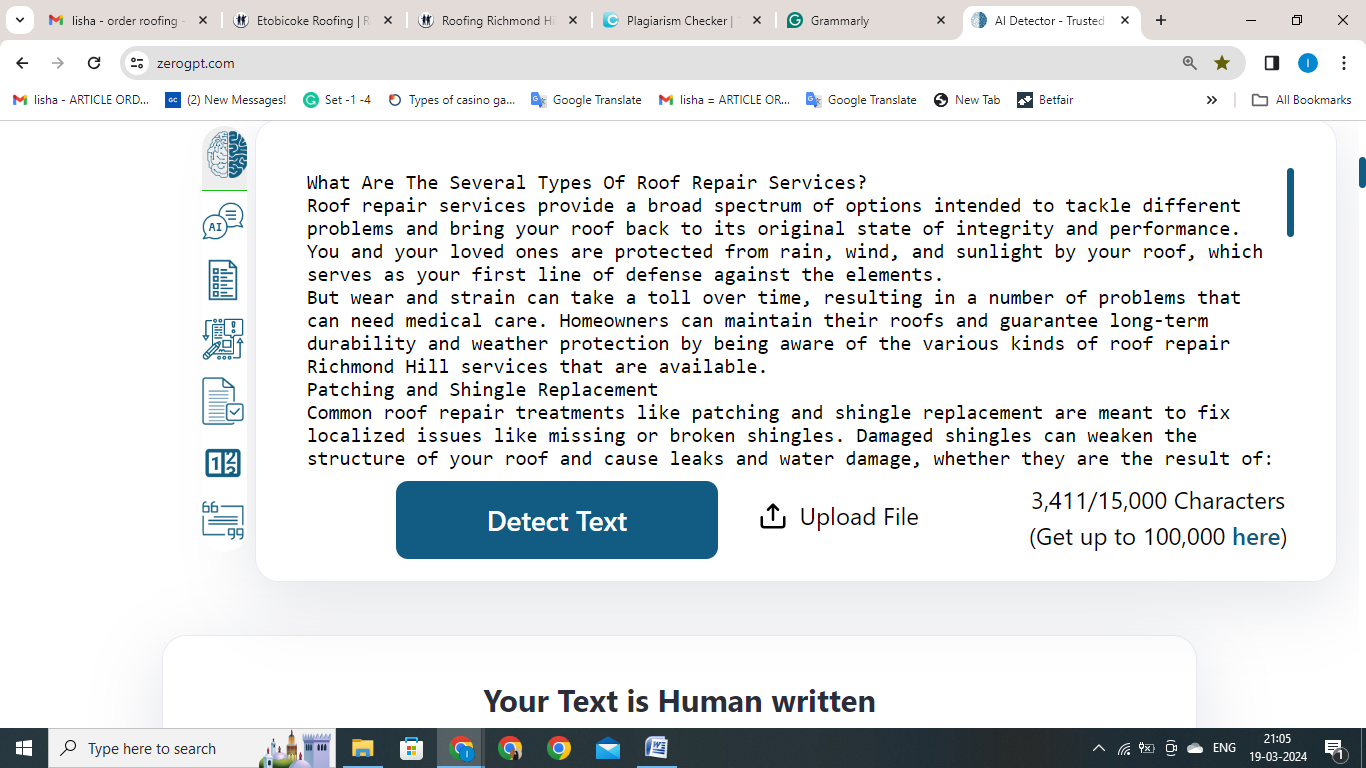This screenshot has height=768, width=1366.
Task: Follow the 'here' link for 100,000 characters
Action: point(1256,537)
